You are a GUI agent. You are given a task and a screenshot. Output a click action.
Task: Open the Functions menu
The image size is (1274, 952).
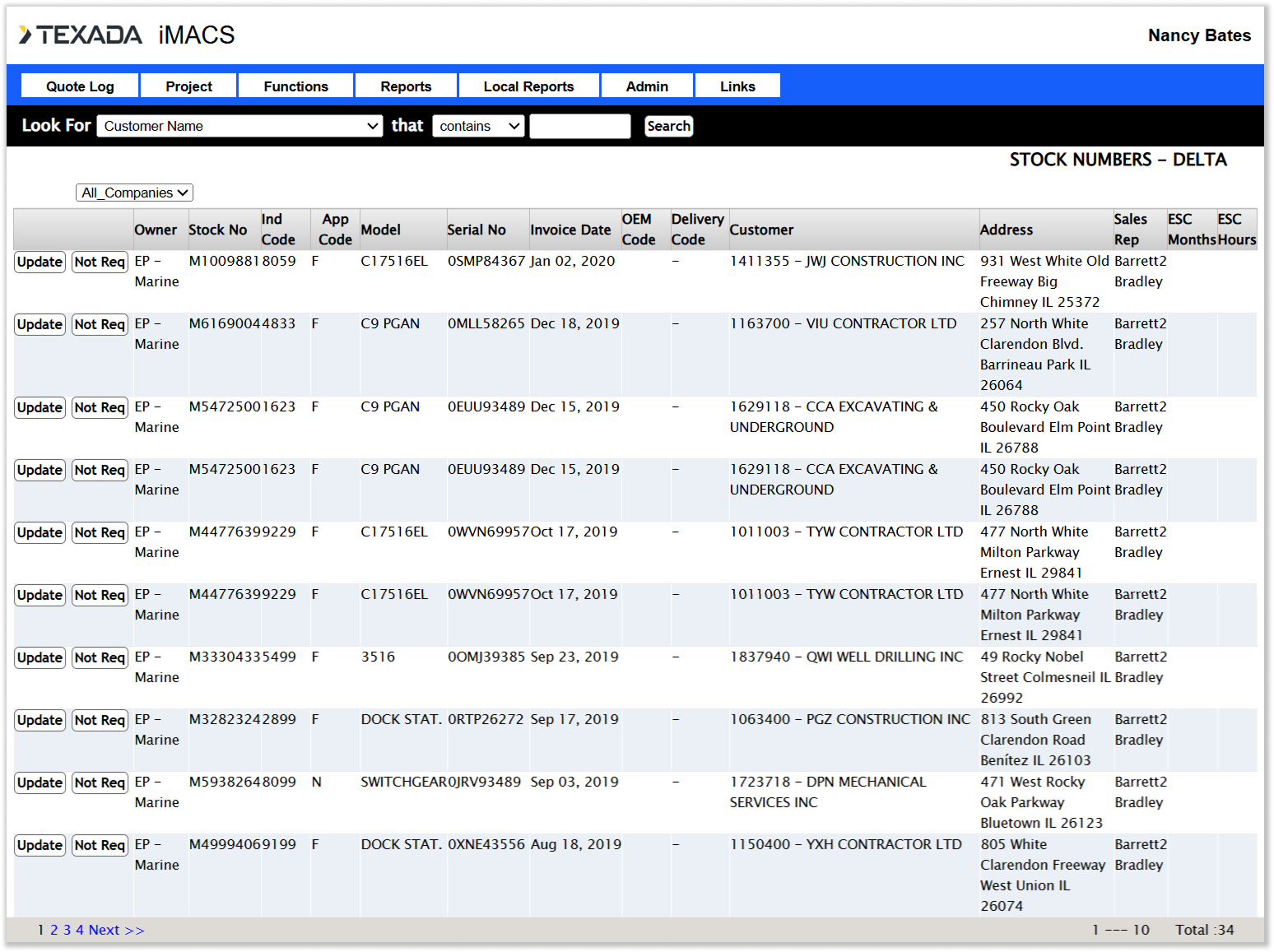pos(295,86)
